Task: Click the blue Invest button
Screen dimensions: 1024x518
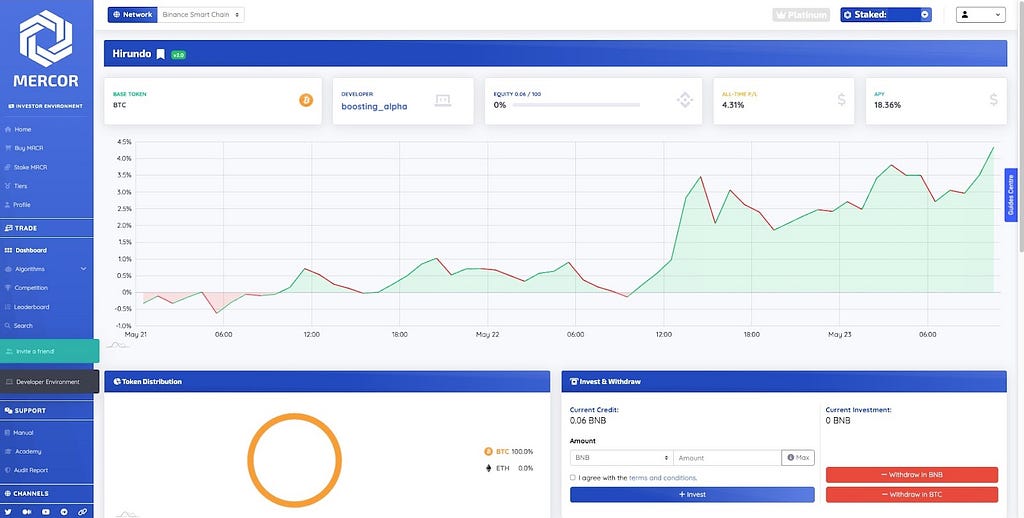Action: [x=692, y=494]
